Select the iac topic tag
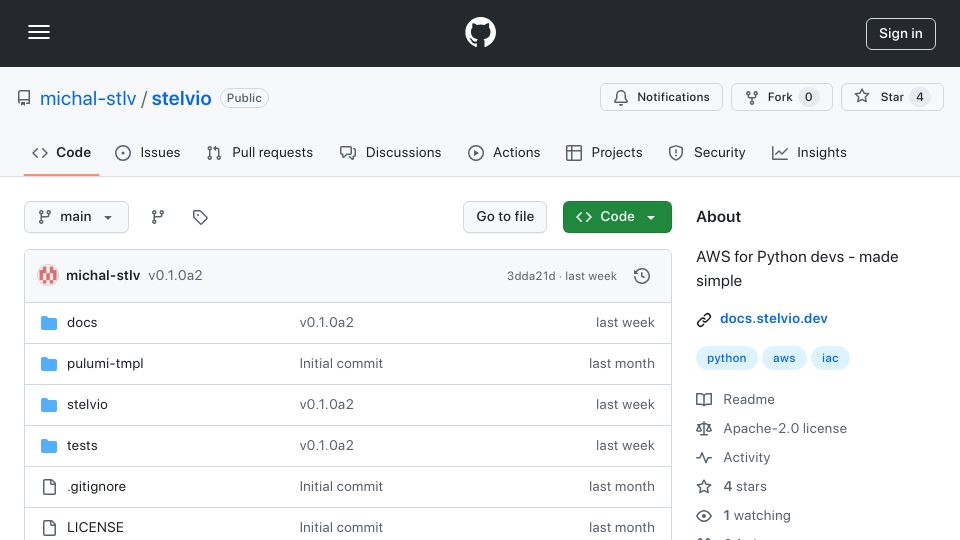This screenshot has width=960, height=540. pos(830,358)
